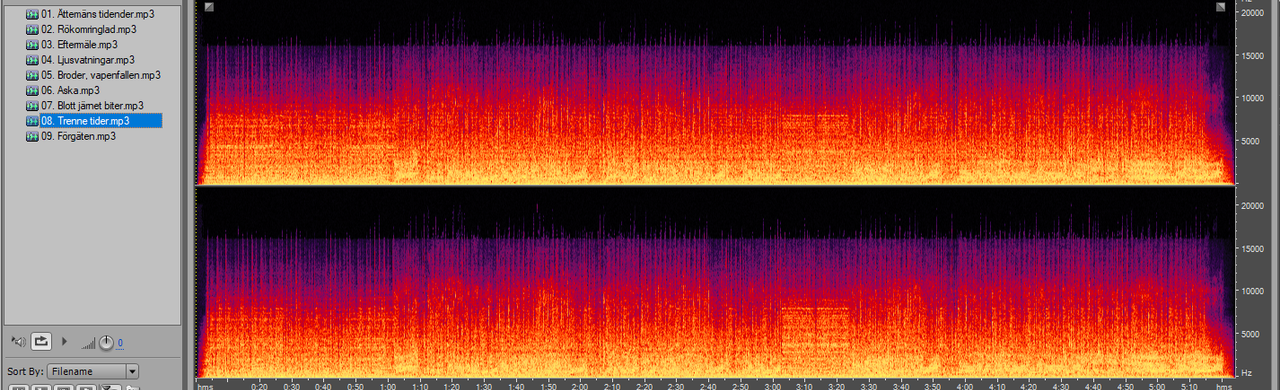Click the hms label at the ruler's right end
The image size is (1280, 390).
pos(1224,385)
